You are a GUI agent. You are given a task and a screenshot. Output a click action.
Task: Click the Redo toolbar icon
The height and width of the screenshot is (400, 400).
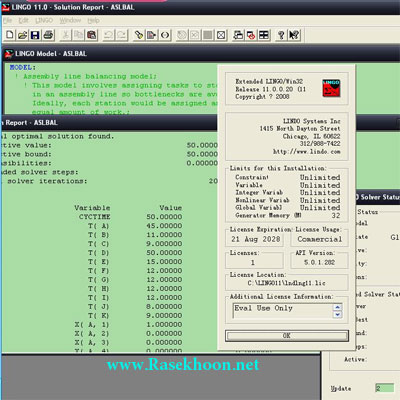[122, 35]
